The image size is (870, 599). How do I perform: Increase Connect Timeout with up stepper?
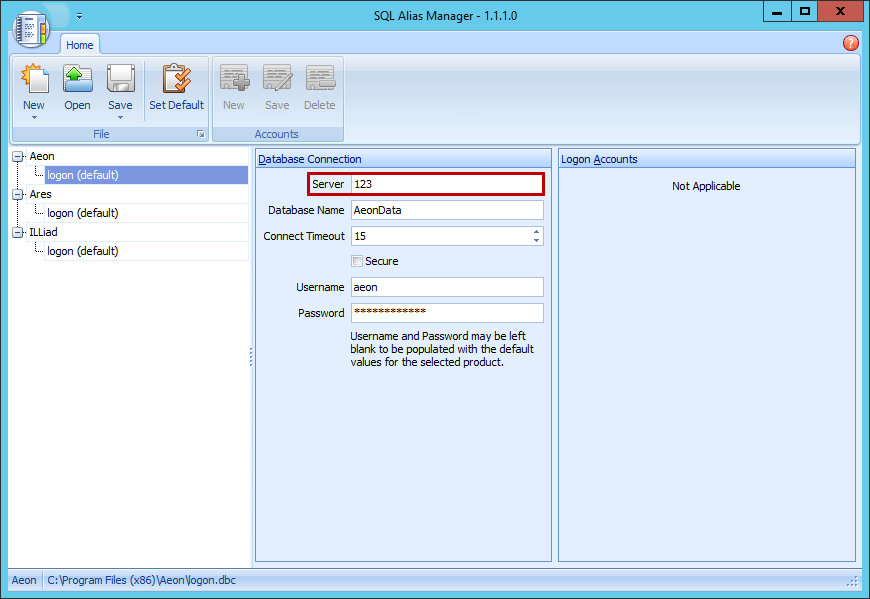[x=537, y=230]
